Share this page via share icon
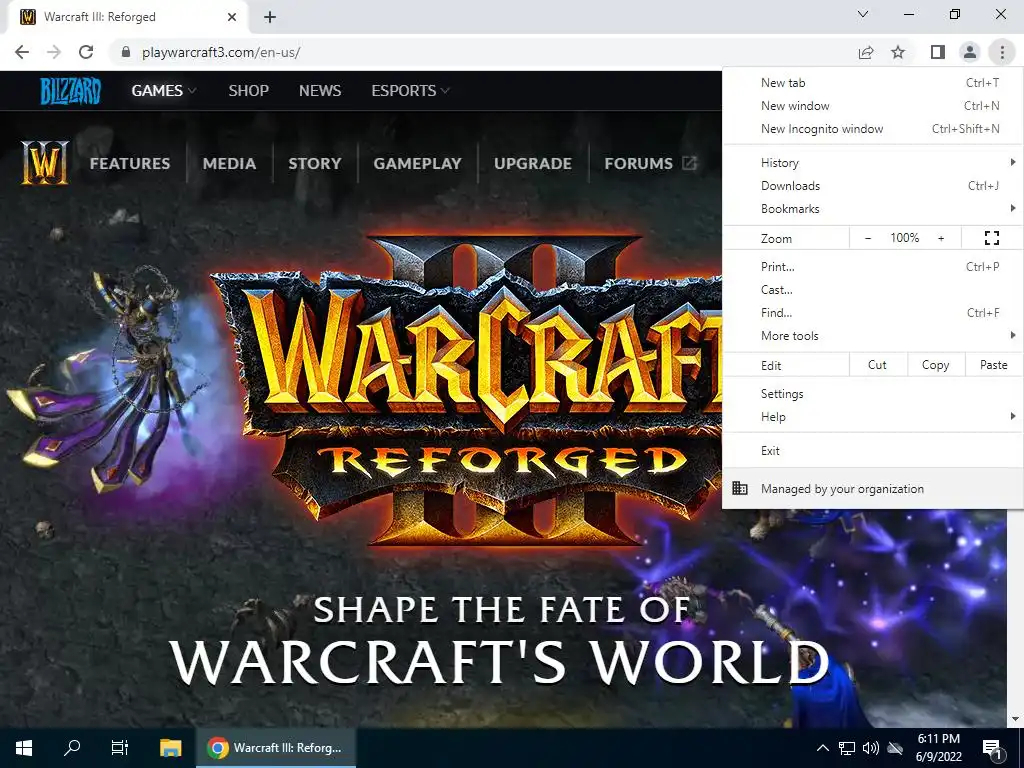The image size is (1024, 768). (866, 52)
